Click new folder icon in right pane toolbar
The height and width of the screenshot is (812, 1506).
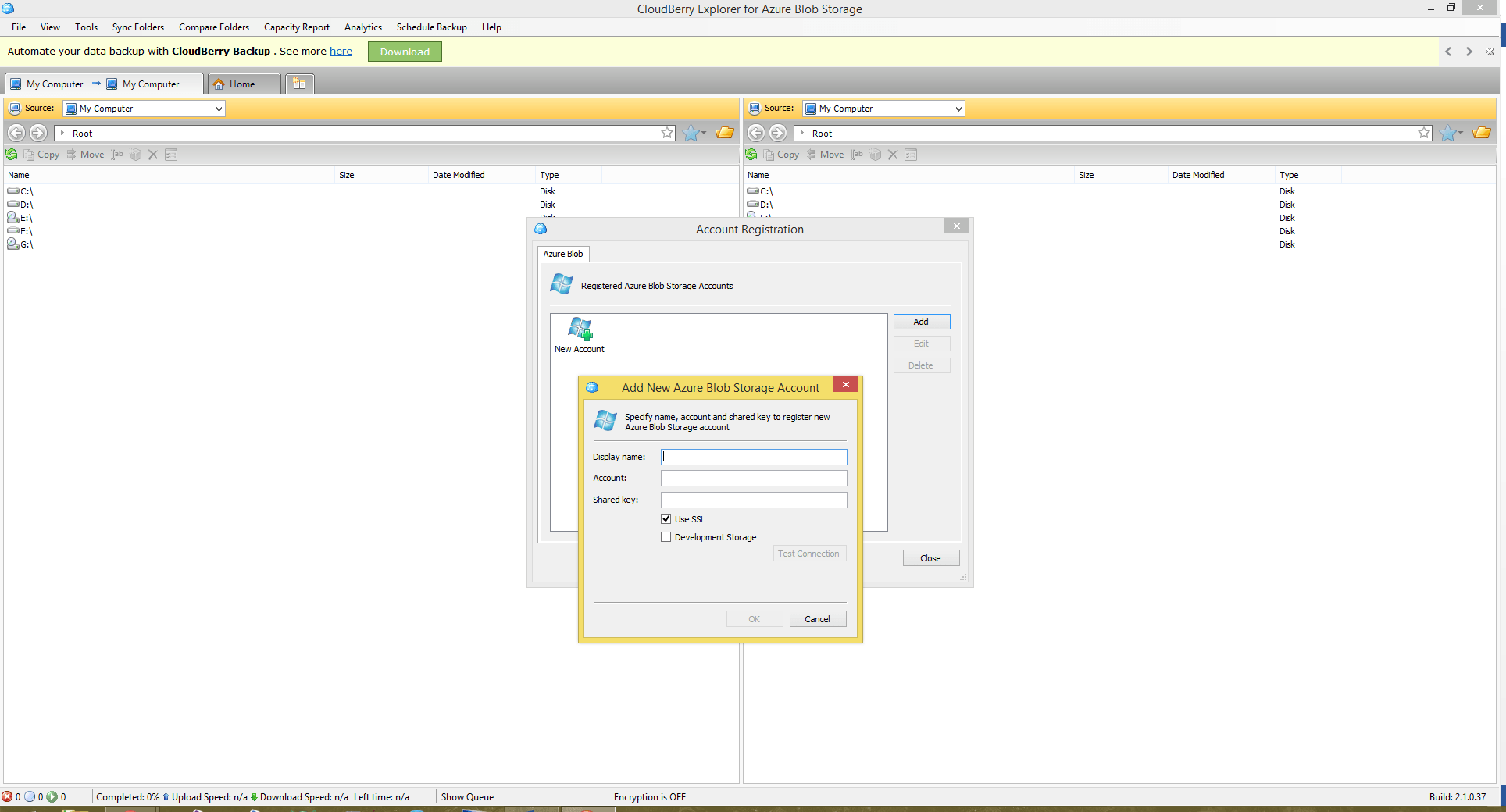point(876,155)
